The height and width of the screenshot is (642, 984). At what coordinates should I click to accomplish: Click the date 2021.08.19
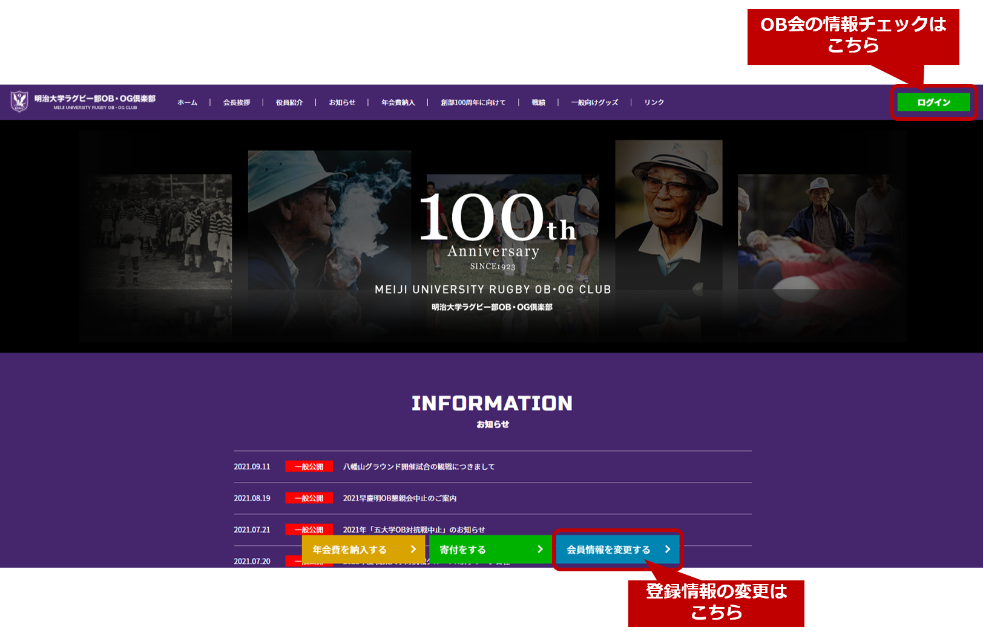click(252, 498)
